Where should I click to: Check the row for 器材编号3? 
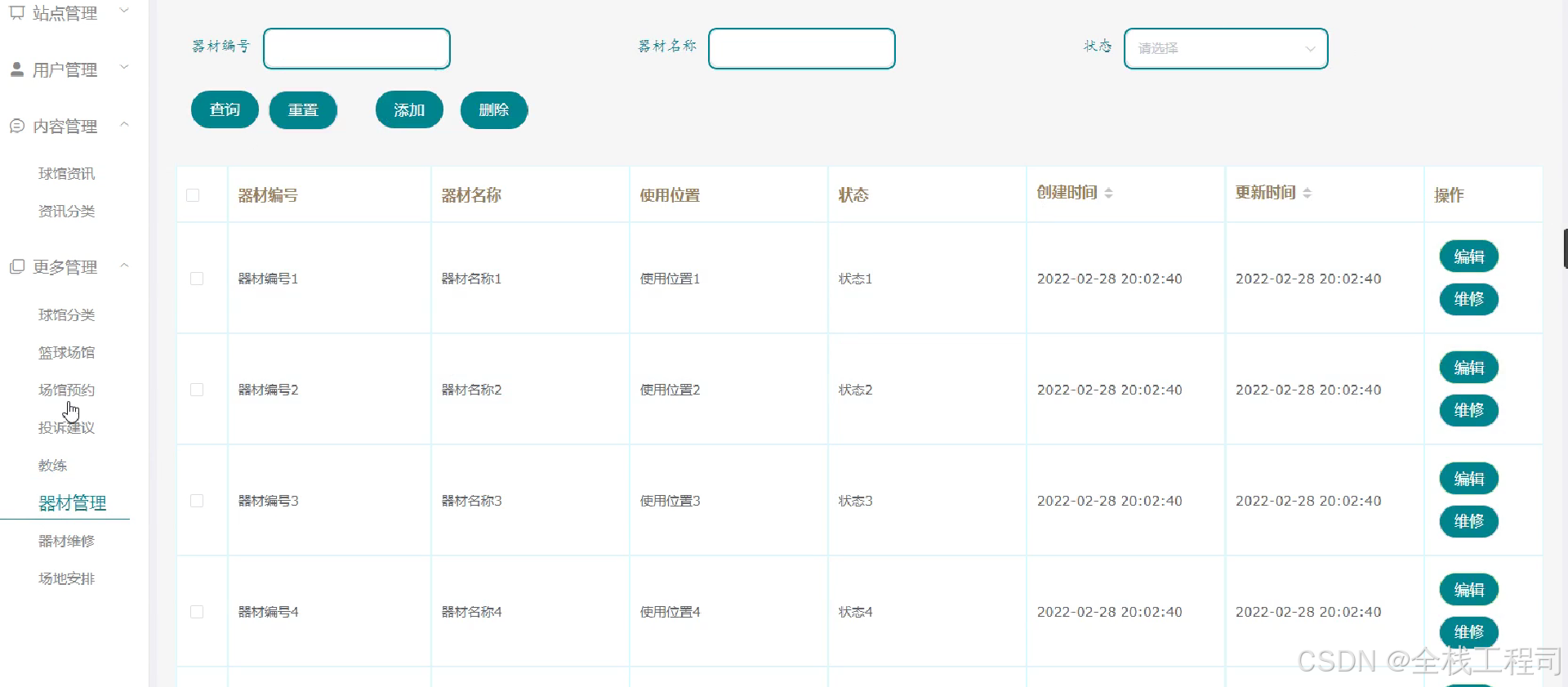(197, 501)
